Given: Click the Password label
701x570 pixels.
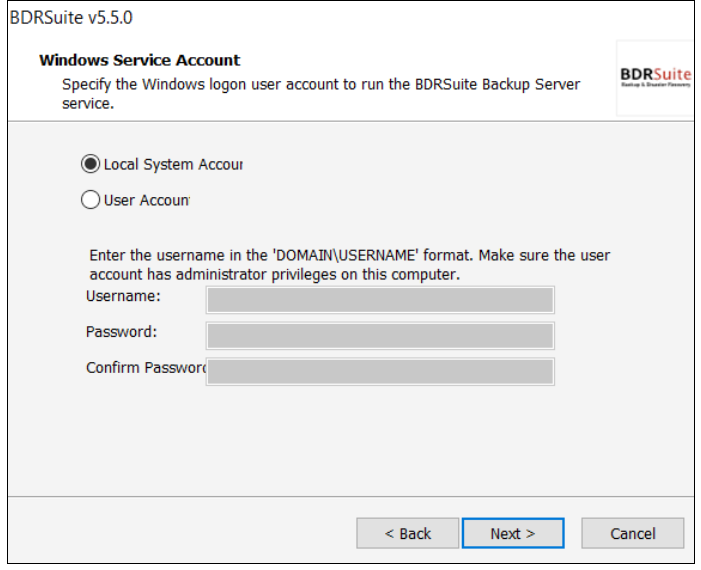Looking at the screenshot, I should click(x=121, y=332).
